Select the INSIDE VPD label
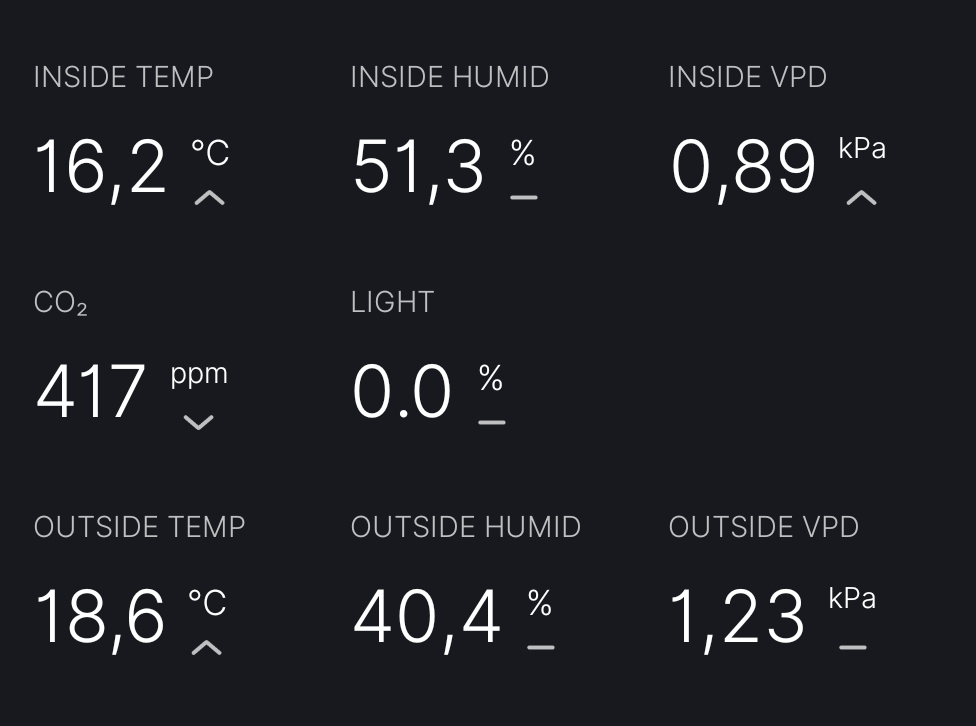The width and height of the screenshot is (976, 726). coord(747,77)
